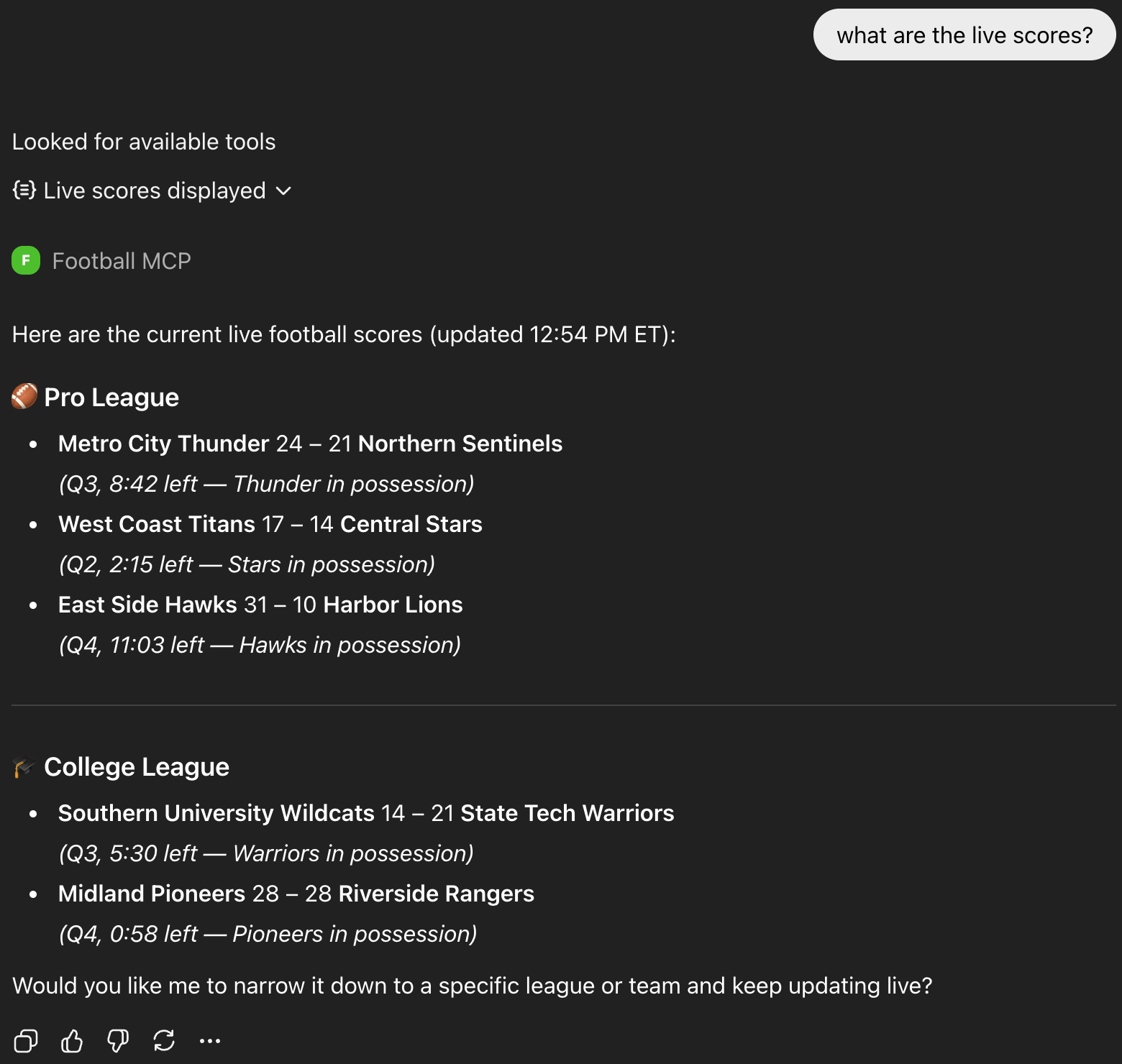Image resolution: width=1122 pixels, height=1064 pixels.
Task: Click the football emoji beside Pro League
Action: (24, 396)
